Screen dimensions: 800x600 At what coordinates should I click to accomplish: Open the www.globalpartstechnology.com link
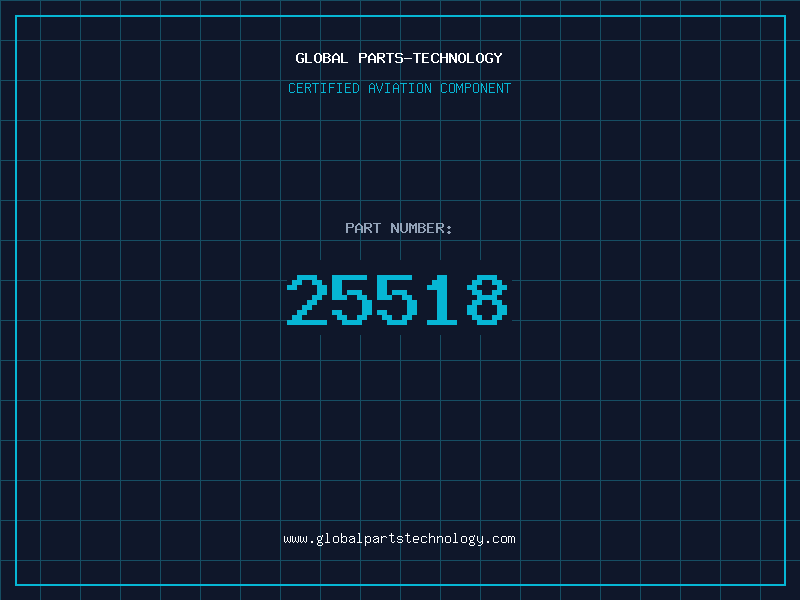(399, 539)
